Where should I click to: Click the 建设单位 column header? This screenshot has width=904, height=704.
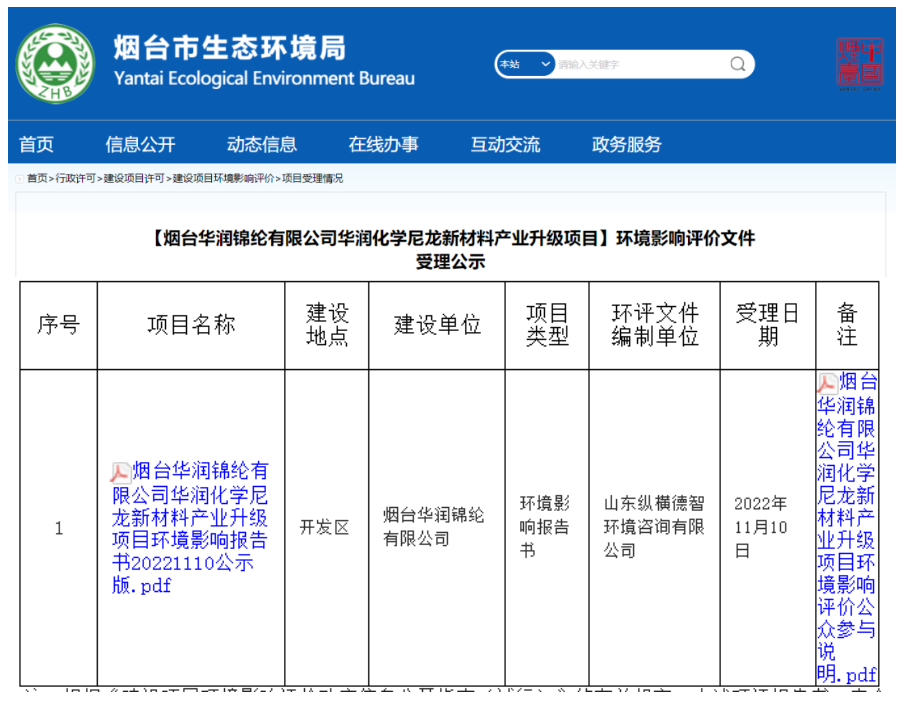coord(437,325)
